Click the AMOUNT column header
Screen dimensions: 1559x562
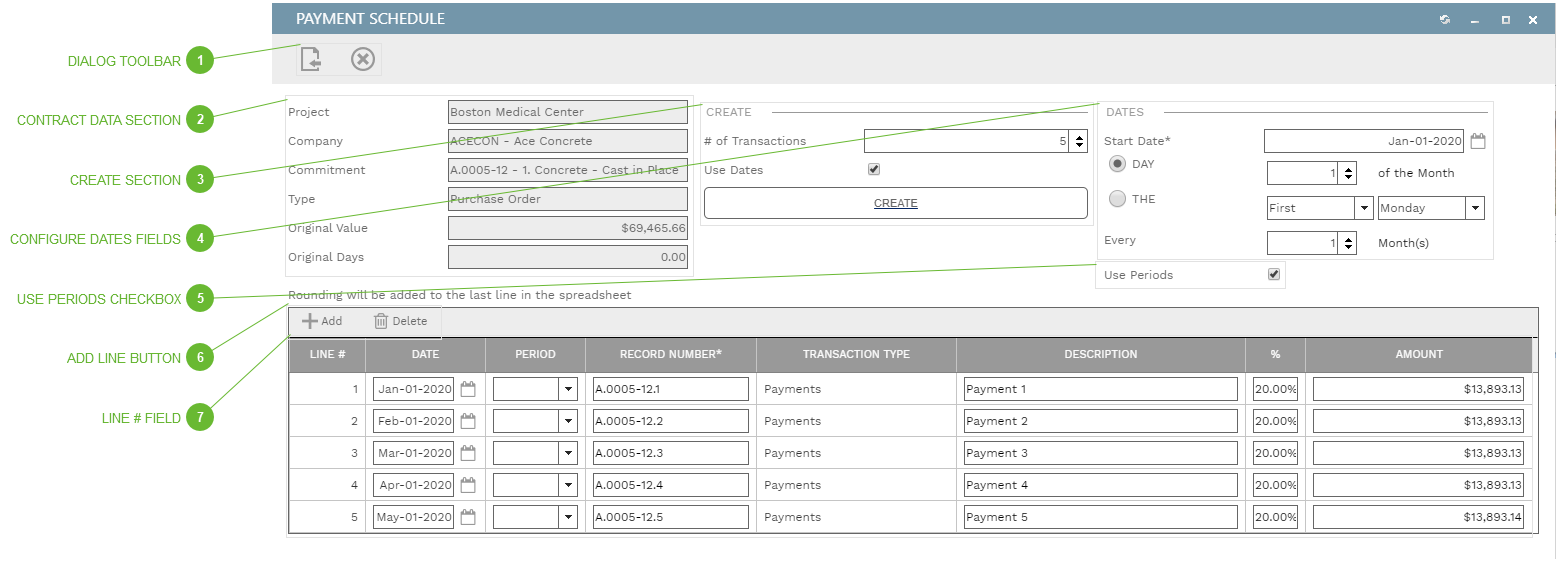(x=1419, y=354)
